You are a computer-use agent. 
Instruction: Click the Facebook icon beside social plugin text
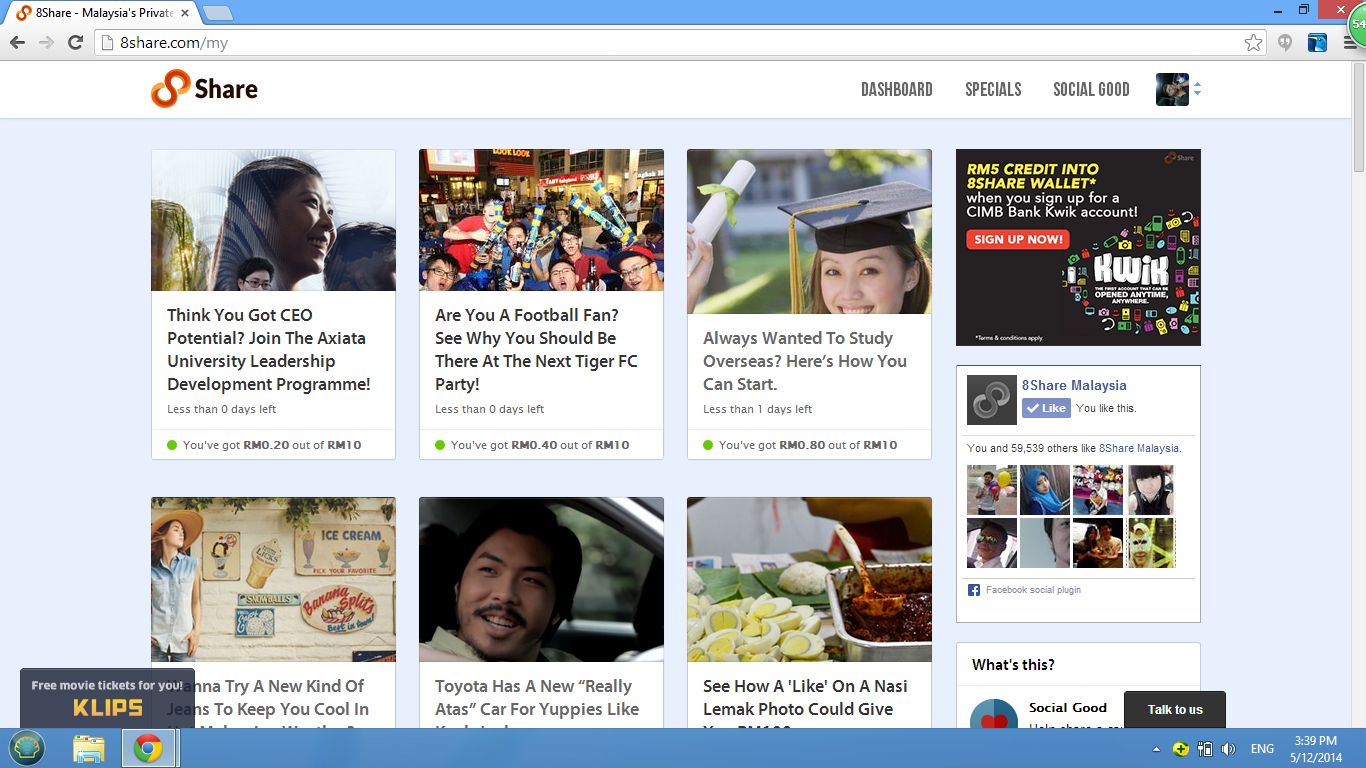[974, 590]
